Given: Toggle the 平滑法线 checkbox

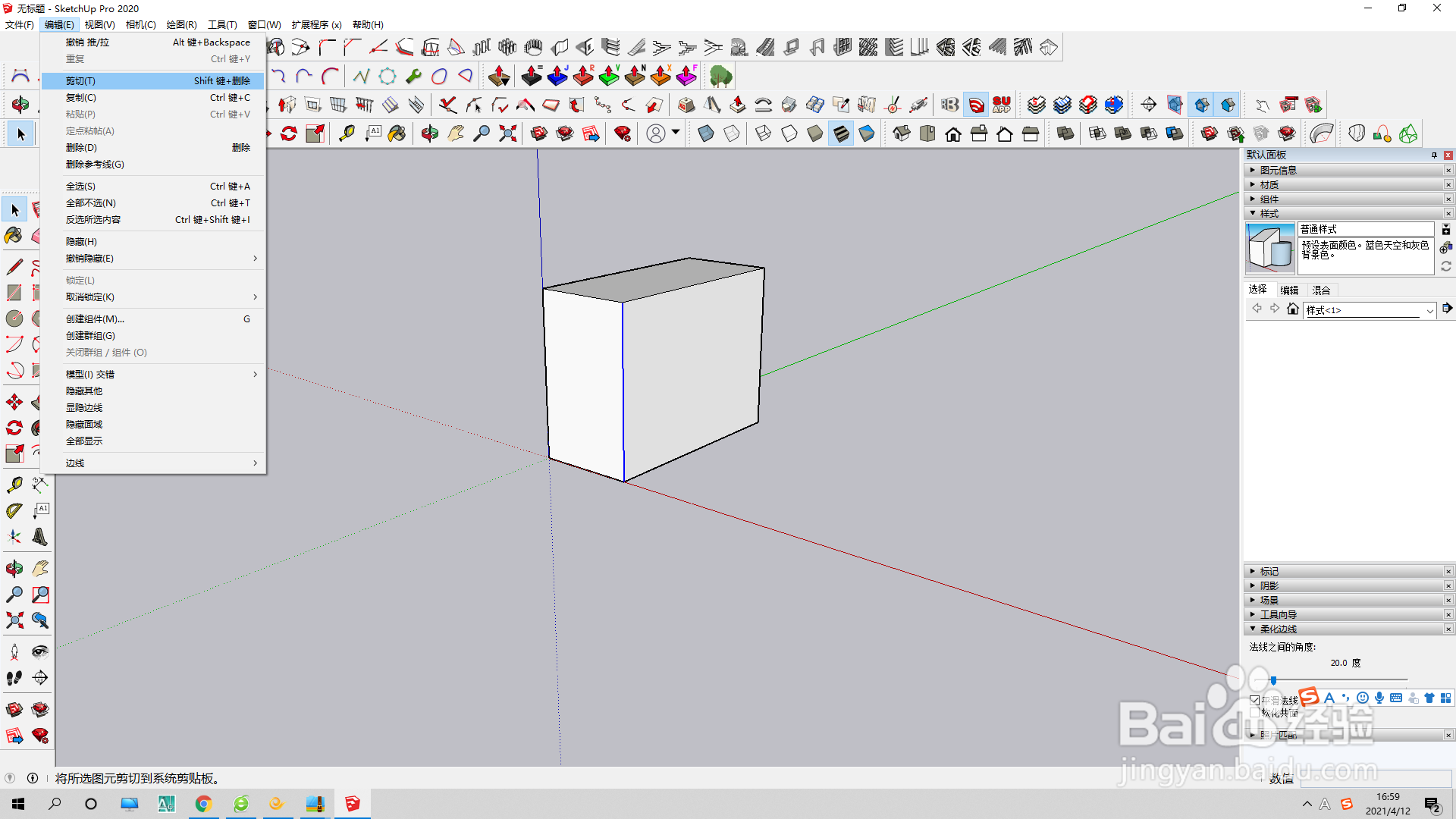Looking at the screenshot, I should coord(1254,700).
